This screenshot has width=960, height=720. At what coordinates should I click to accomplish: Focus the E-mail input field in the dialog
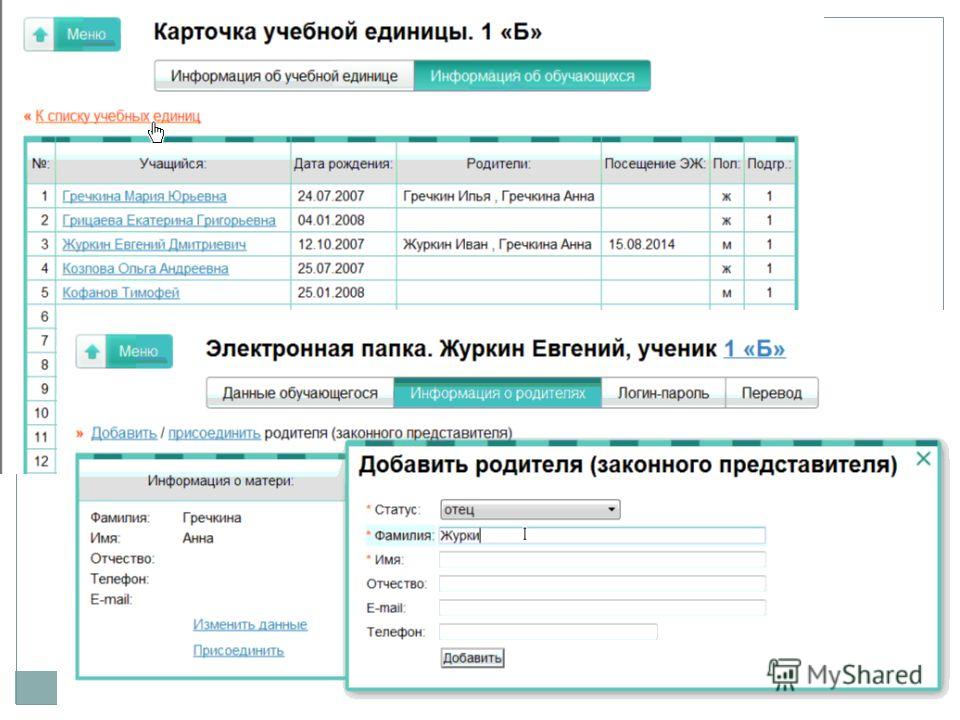point(602,608)
